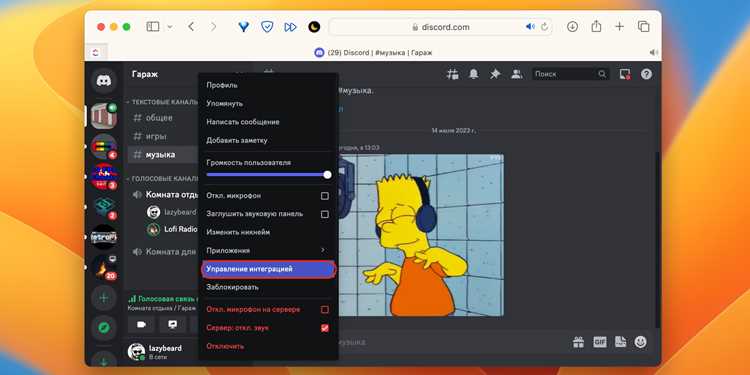750x375 pixels.
Task: Click the notification bell icon
Action: click(x=474, y=74)
